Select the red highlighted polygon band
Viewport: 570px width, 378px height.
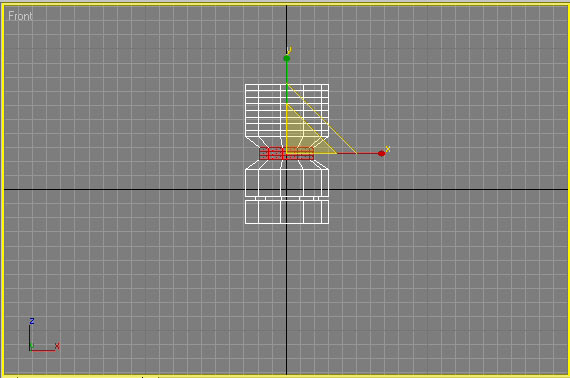point(287,153)
